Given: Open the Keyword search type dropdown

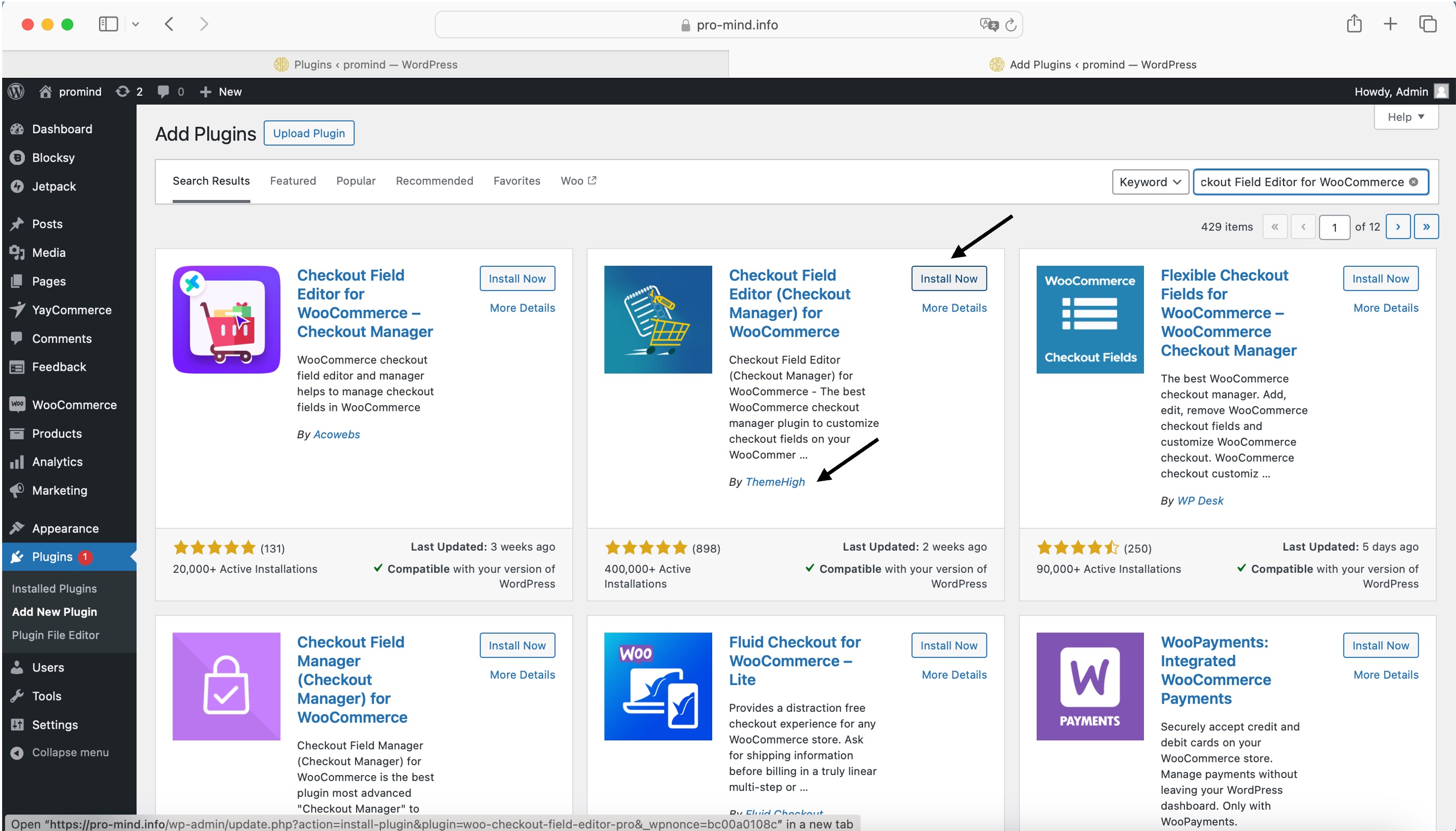Looking at the screenshot, I should tap(1150, 182).
